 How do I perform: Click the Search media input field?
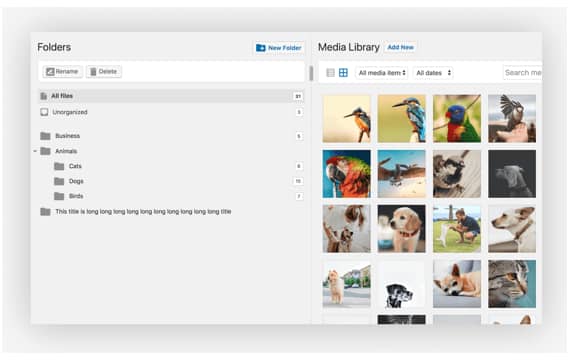(x=523, y=73)
